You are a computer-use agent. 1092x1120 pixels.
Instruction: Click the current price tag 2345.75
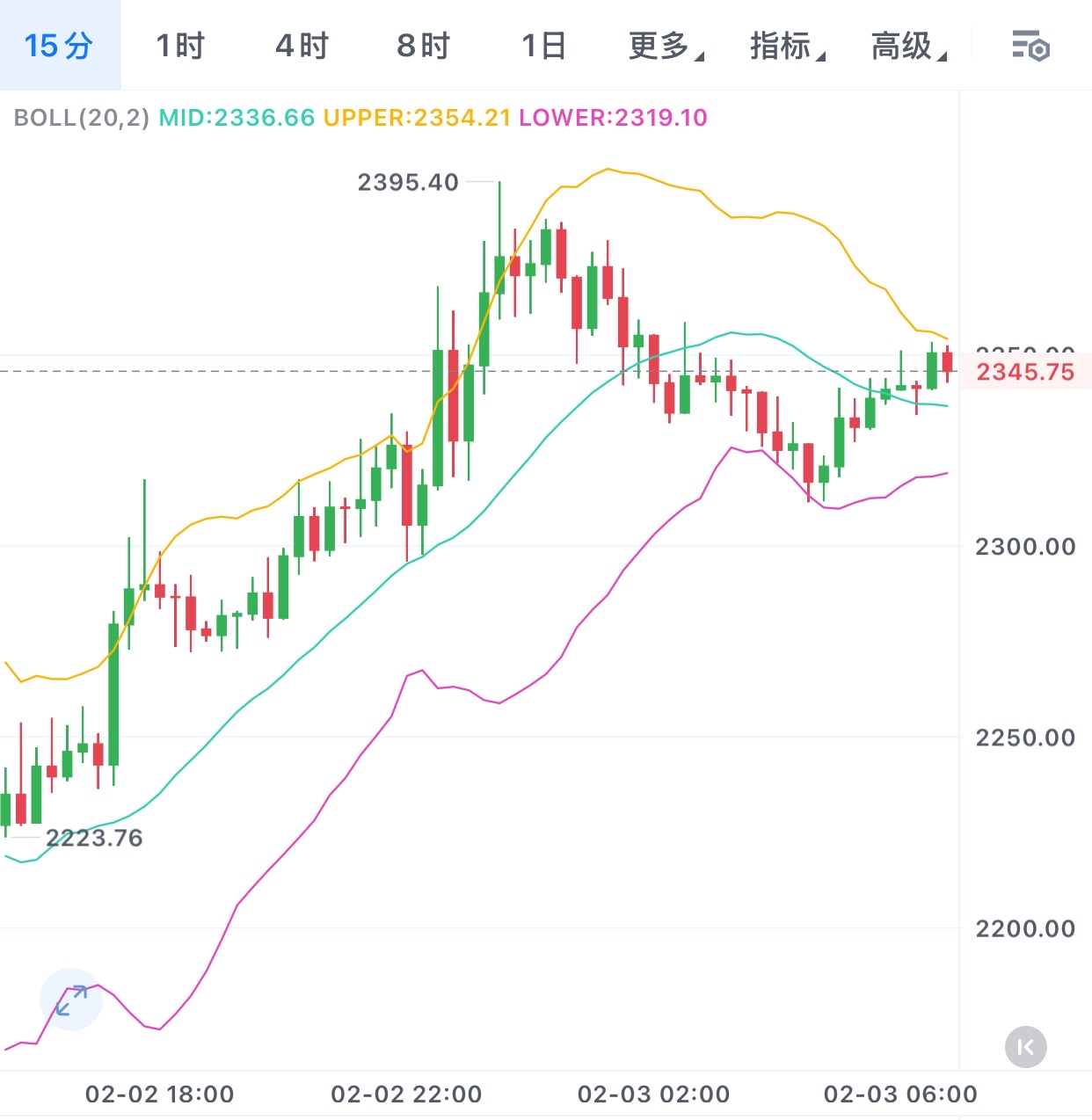(1025, 372)
